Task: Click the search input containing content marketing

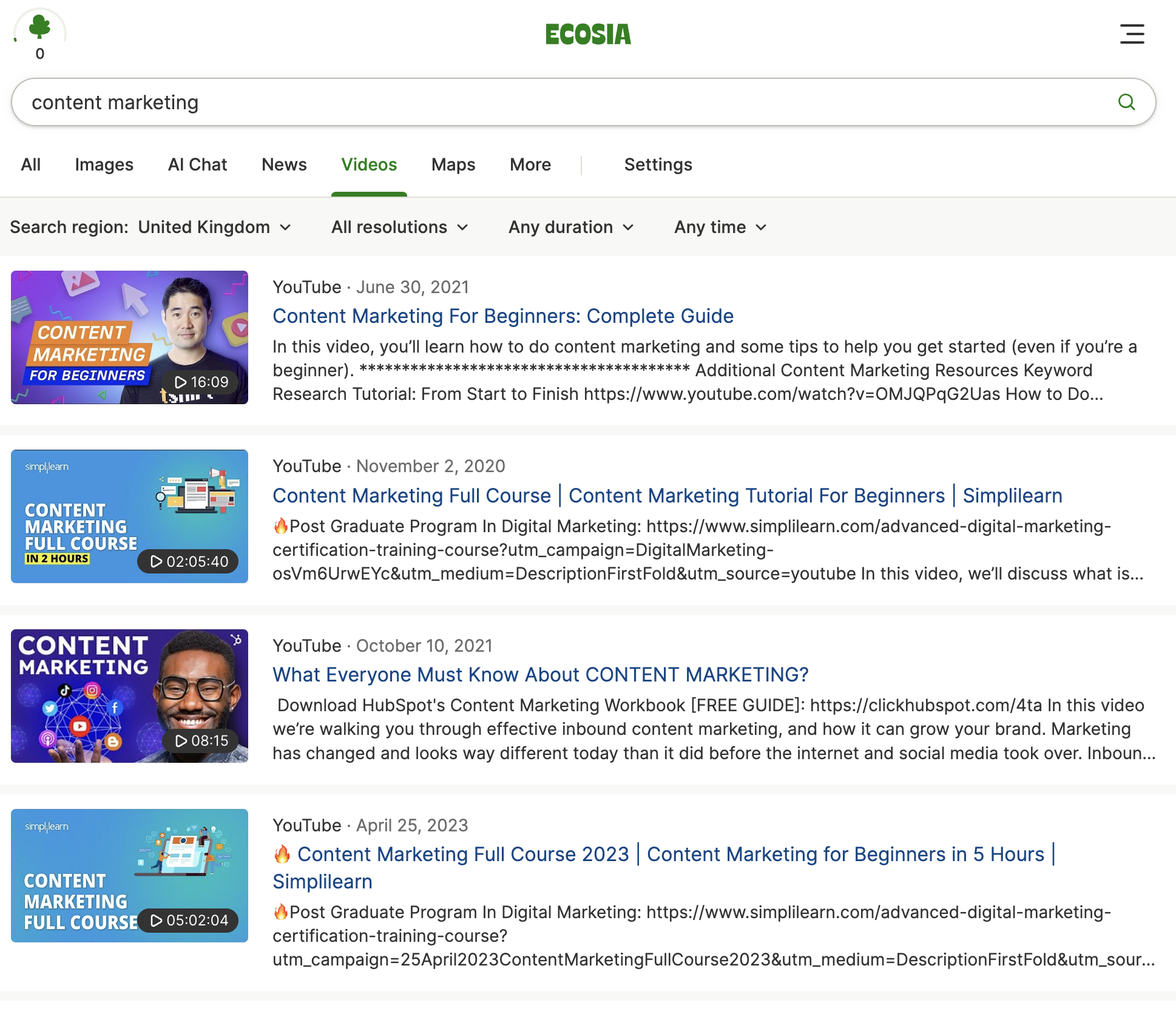Action: pos(364,102)
